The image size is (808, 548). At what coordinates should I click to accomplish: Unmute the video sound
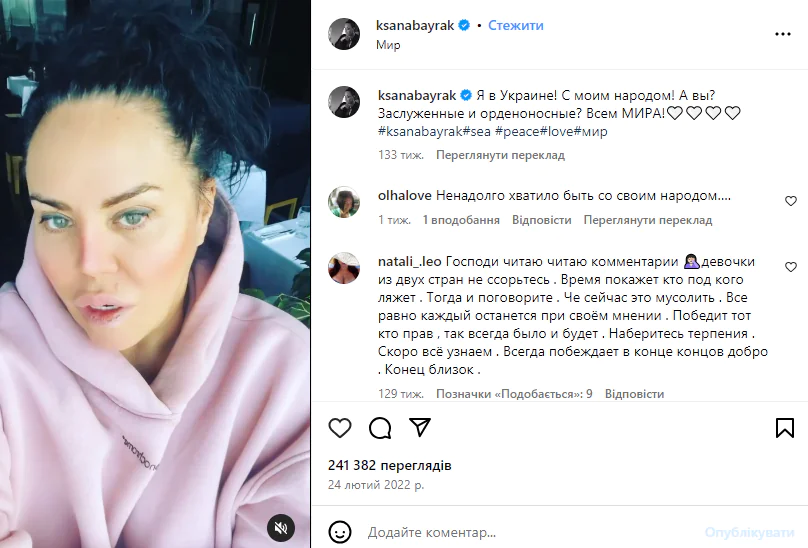pos(281,528)
